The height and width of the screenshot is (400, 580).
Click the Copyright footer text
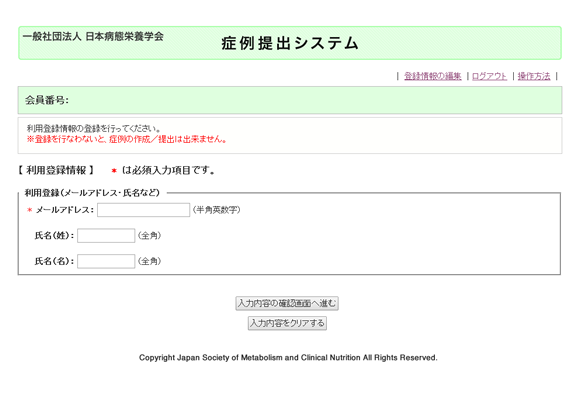288,358
